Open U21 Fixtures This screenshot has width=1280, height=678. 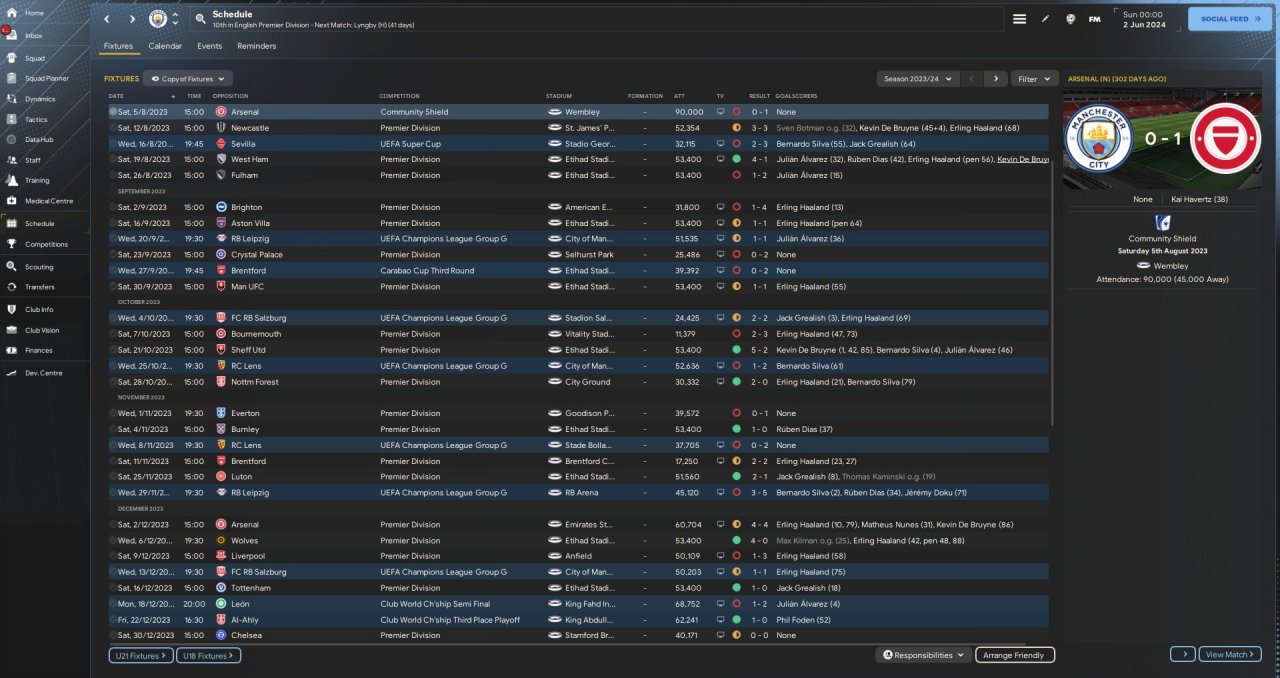point(140,655)
